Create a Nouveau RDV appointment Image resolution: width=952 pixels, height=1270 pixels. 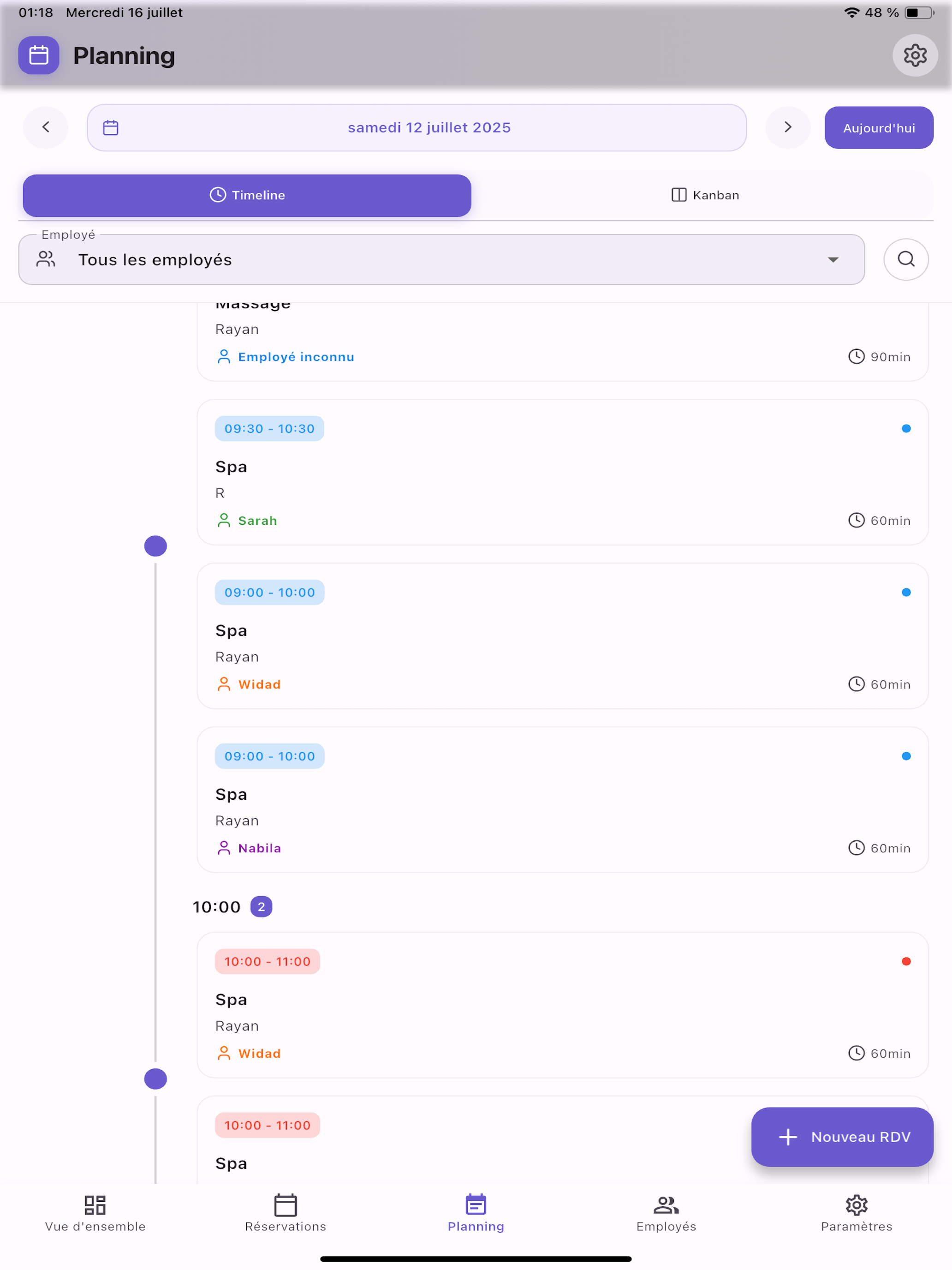(842, 1137)
